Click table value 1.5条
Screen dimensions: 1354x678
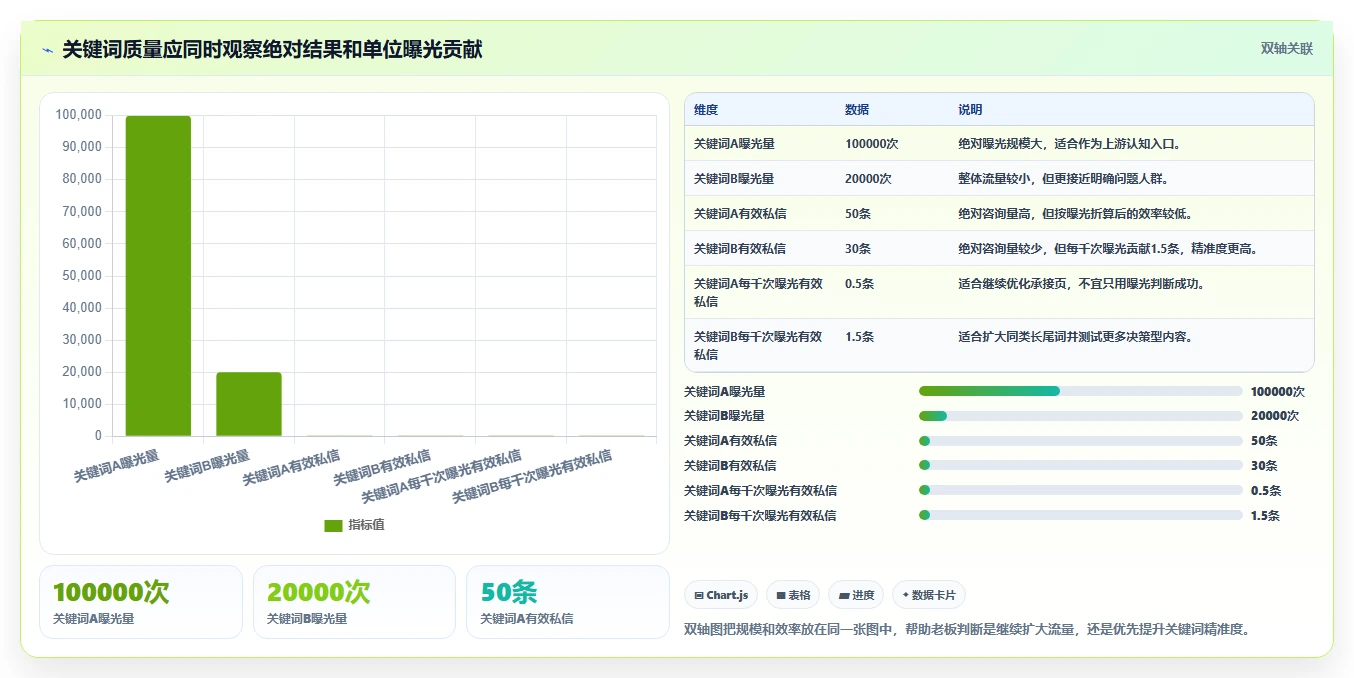point(860,337)
